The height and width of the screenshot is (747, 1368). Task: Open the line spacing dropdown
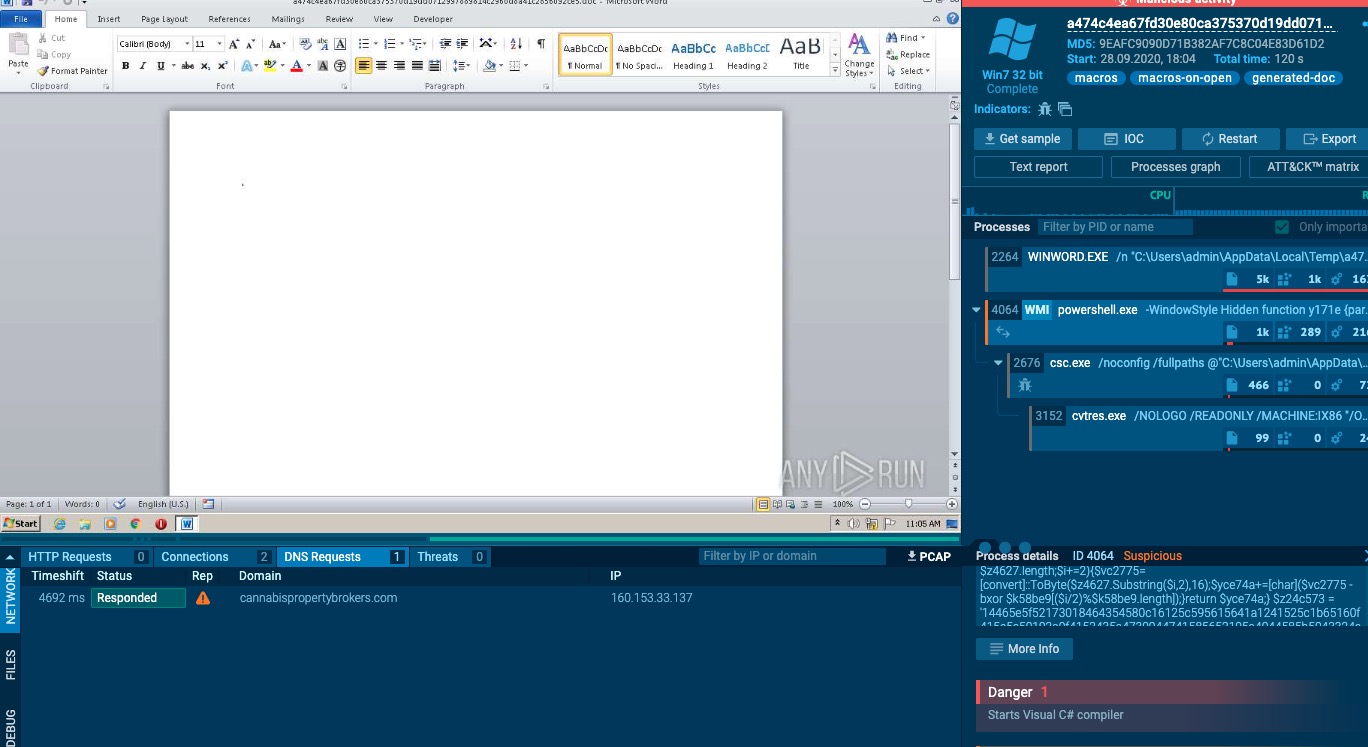pos(461,66)
